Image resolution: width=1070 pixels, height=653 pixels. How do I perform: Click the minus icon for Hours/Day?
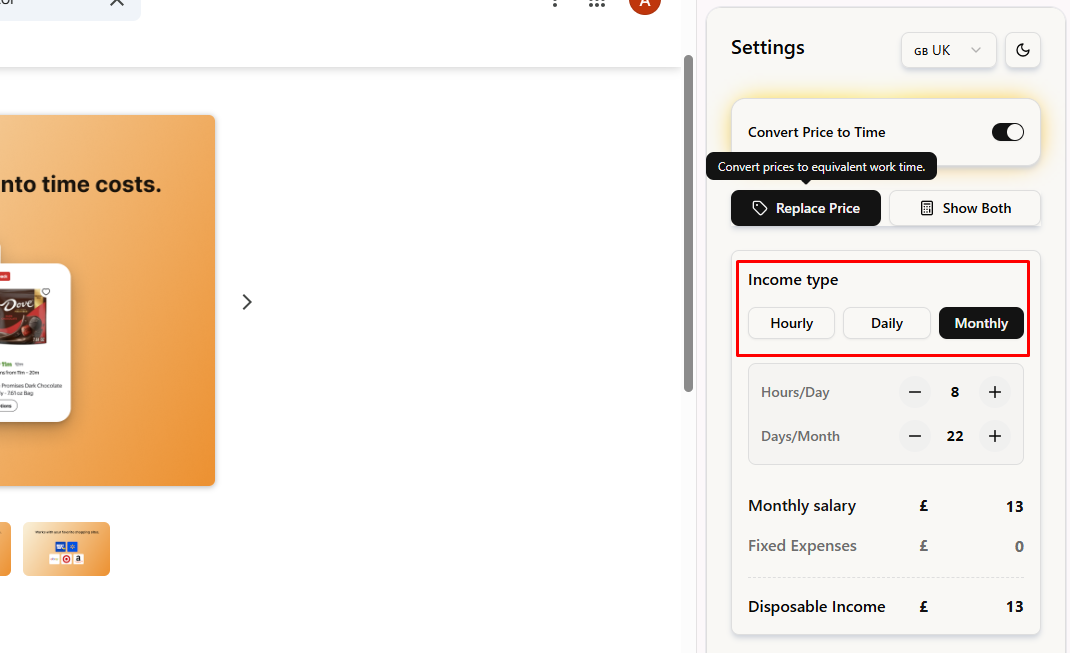click(914, 392)
